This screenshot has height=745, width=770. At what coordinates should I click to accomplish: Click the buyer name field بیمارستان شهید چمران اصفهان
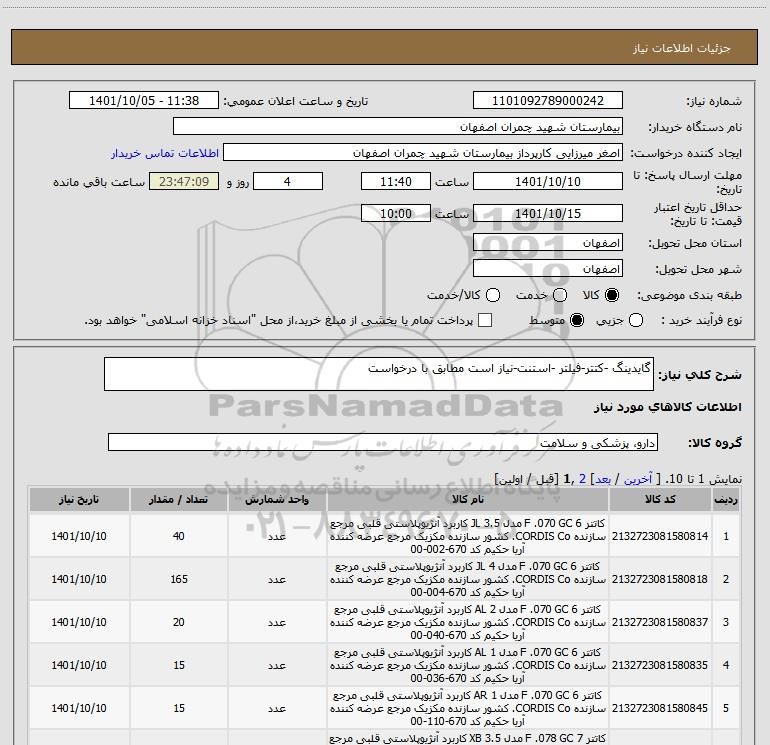398,127
